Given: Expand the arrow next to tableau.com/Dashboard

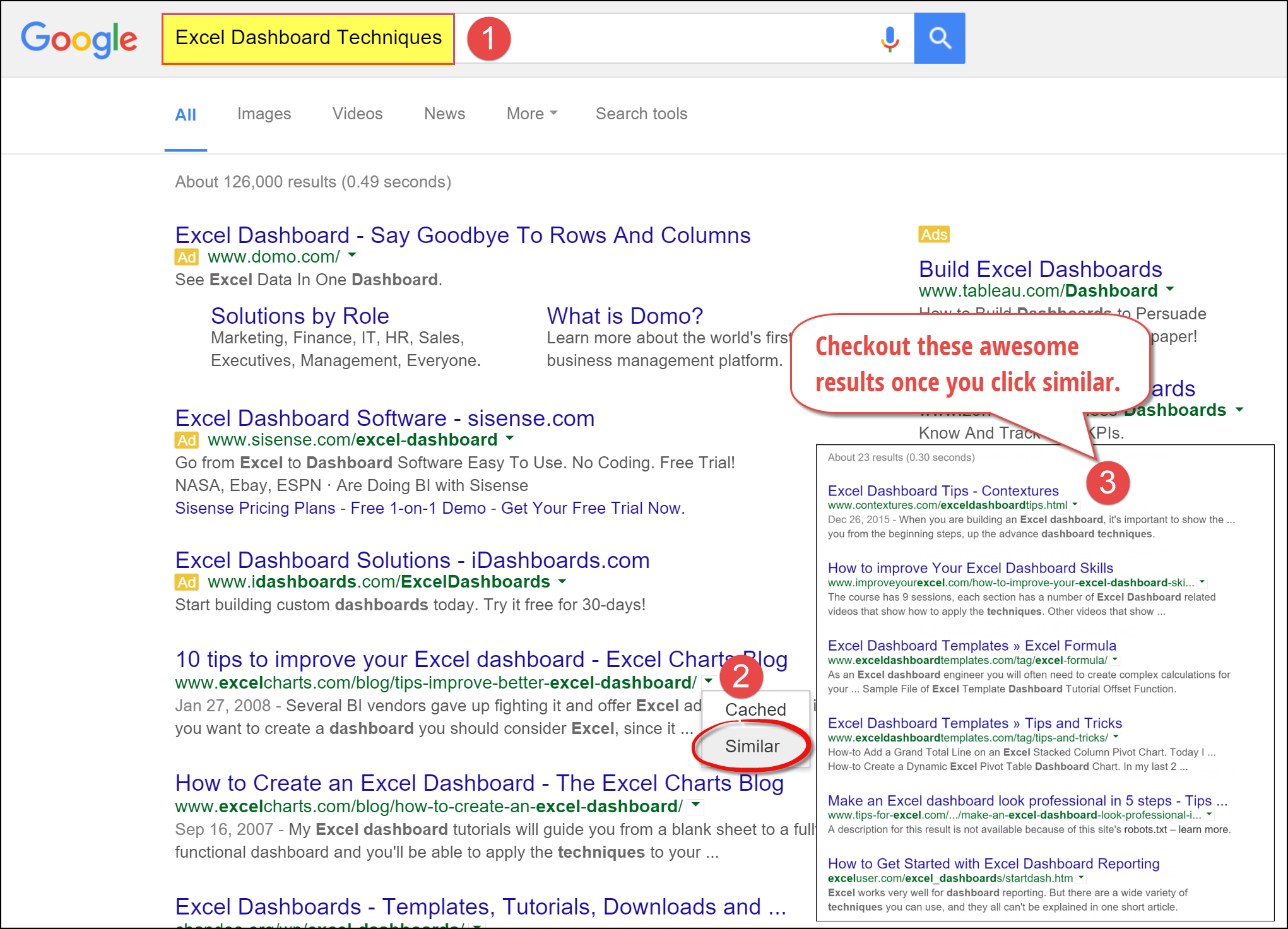Looking at the screenshot, I should click(x=1170, y=289).
